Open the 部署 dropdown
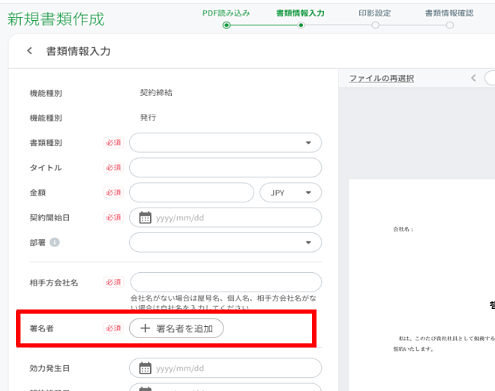This screenshot has height=391, width=495. 225,242
